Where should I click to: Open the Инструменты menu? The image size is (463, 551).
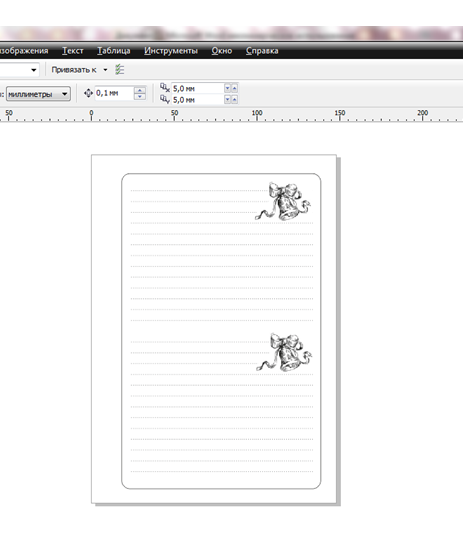click(171, 51)
